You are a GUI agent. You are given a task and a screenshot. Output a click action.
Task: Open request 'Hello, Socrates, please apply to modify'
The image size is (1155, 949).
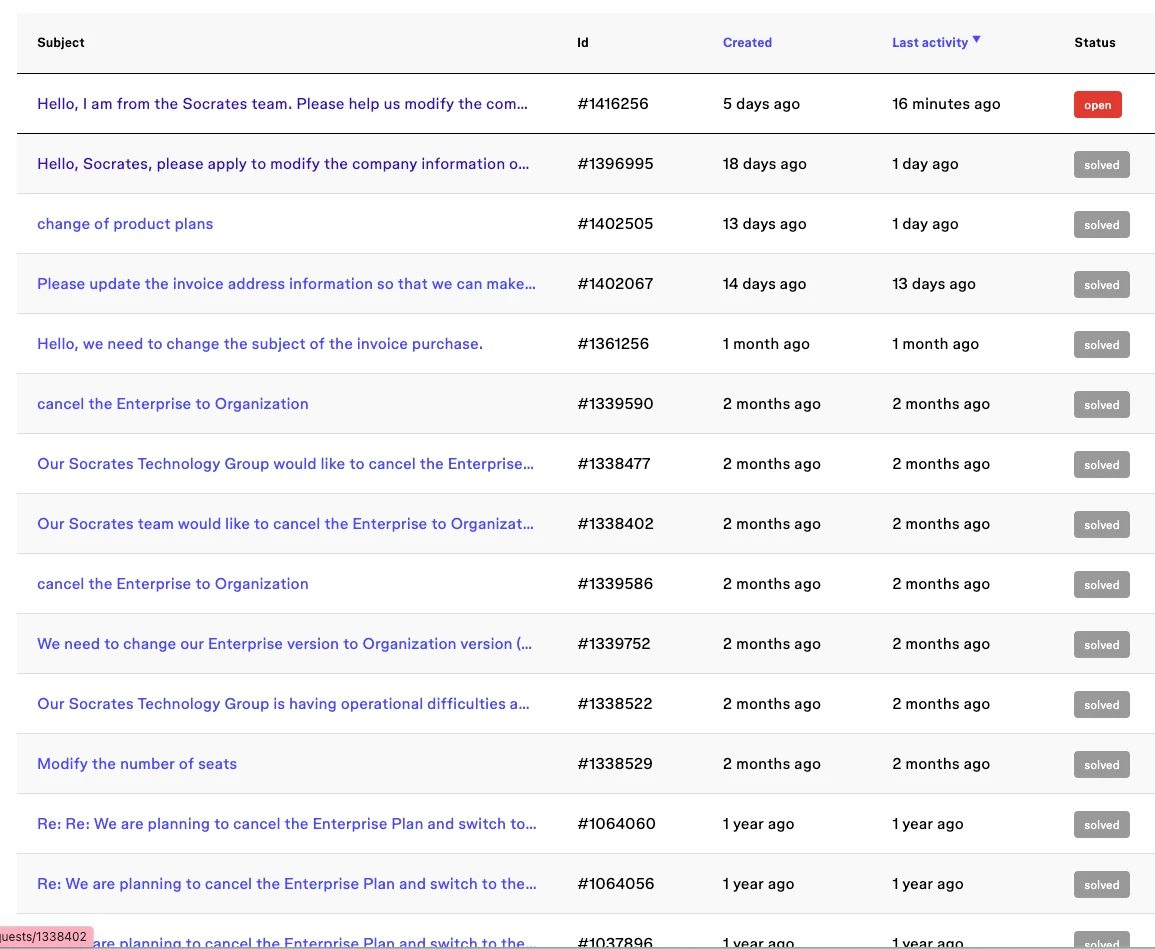283,164
